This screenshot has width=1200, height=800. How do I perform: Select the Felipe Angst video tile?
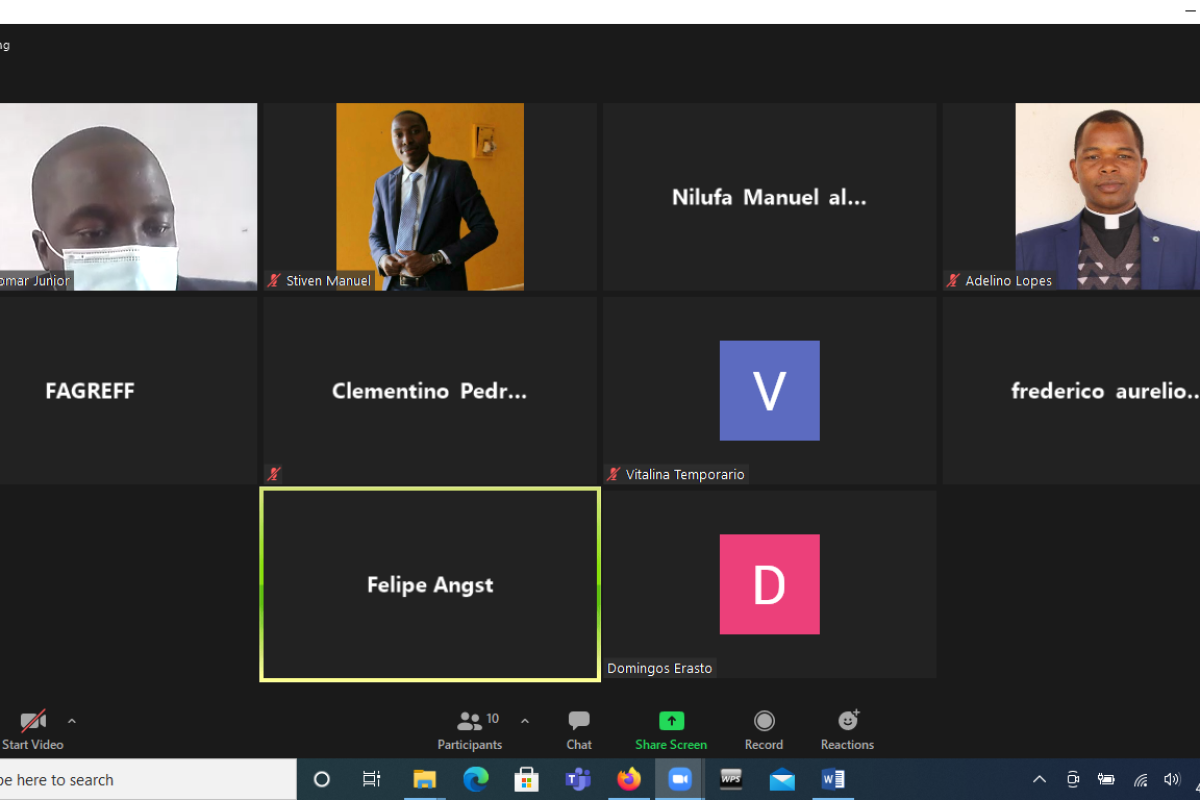pos(430,584)
